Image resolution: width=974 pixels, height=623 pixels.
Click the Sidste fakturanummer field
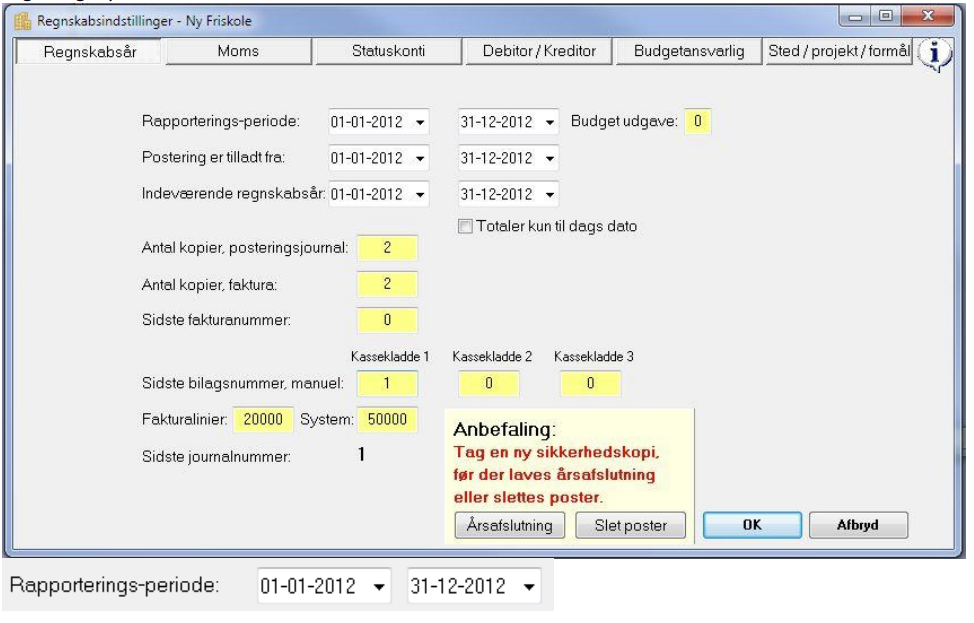(387, 321)
